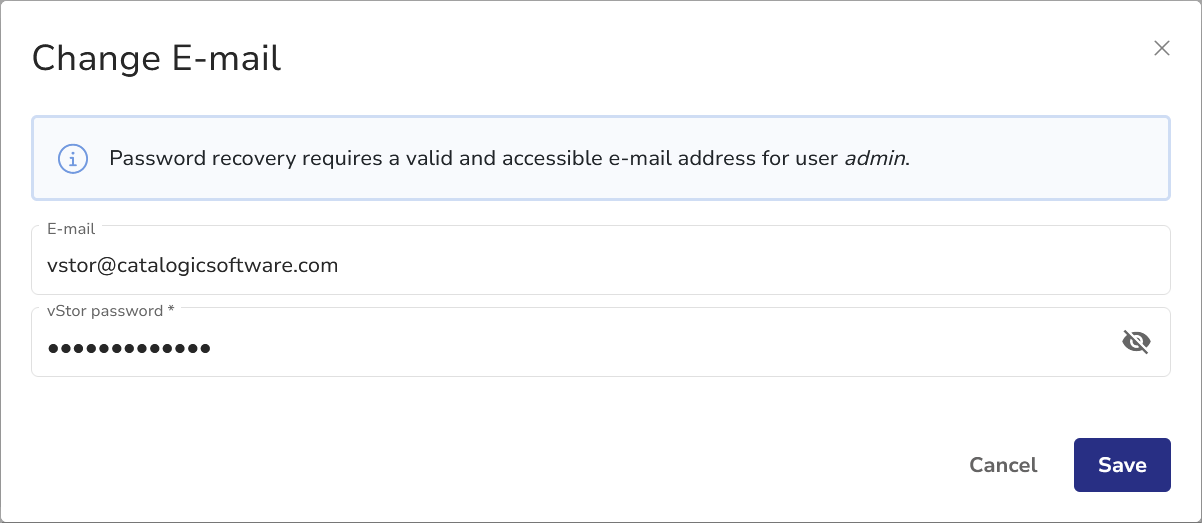Show the vStor password with eye icon

(1136, 343)
